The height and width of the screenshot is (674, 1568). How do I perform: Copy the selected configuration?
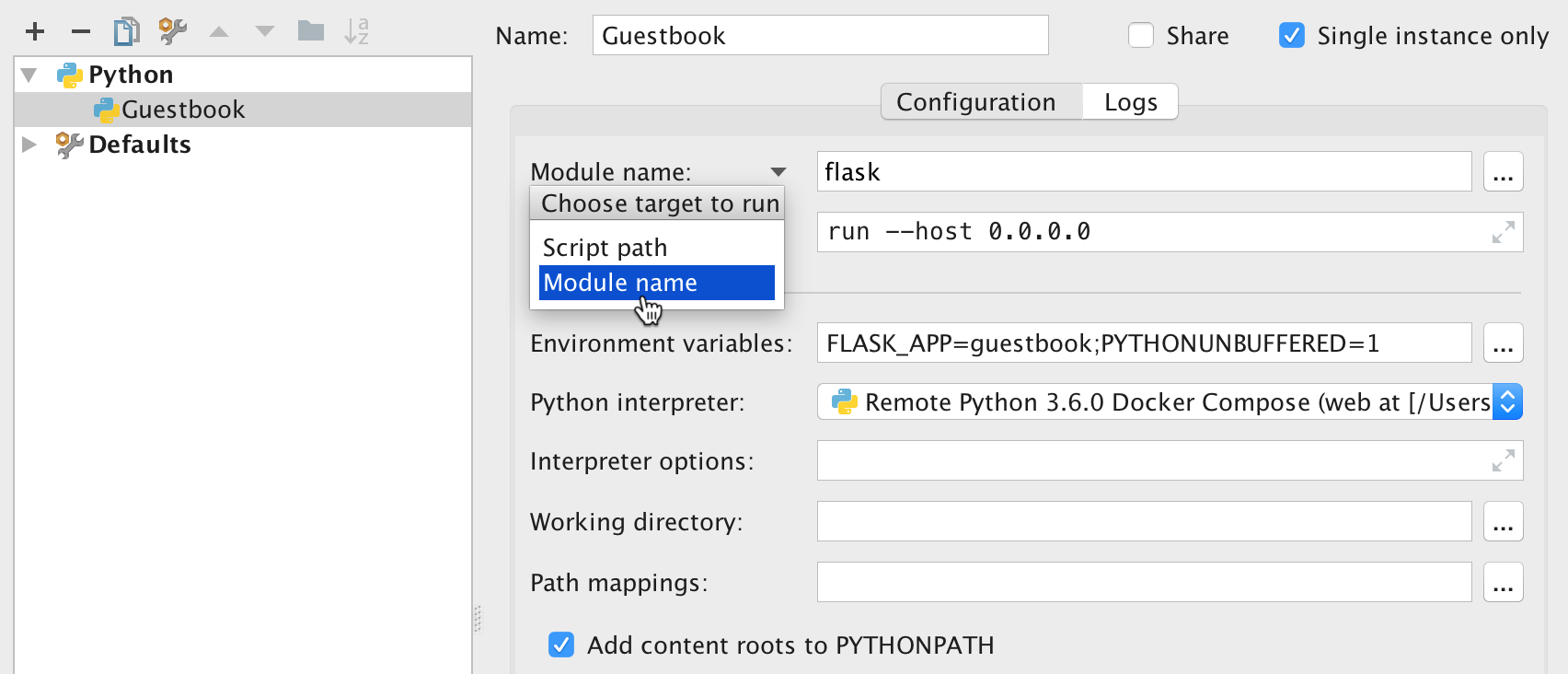tap(126, 32)
